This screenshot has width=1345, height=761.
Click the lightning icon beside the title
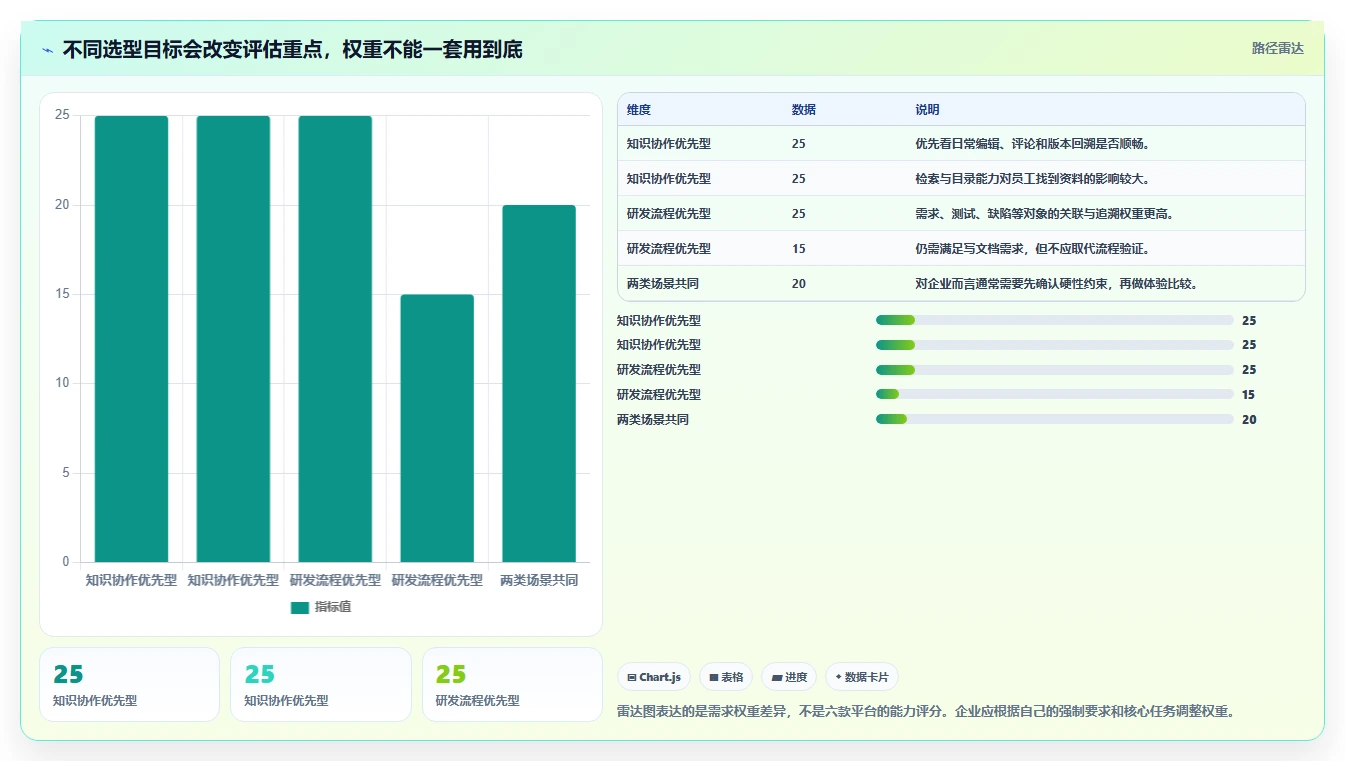click(x=47, y=50)
